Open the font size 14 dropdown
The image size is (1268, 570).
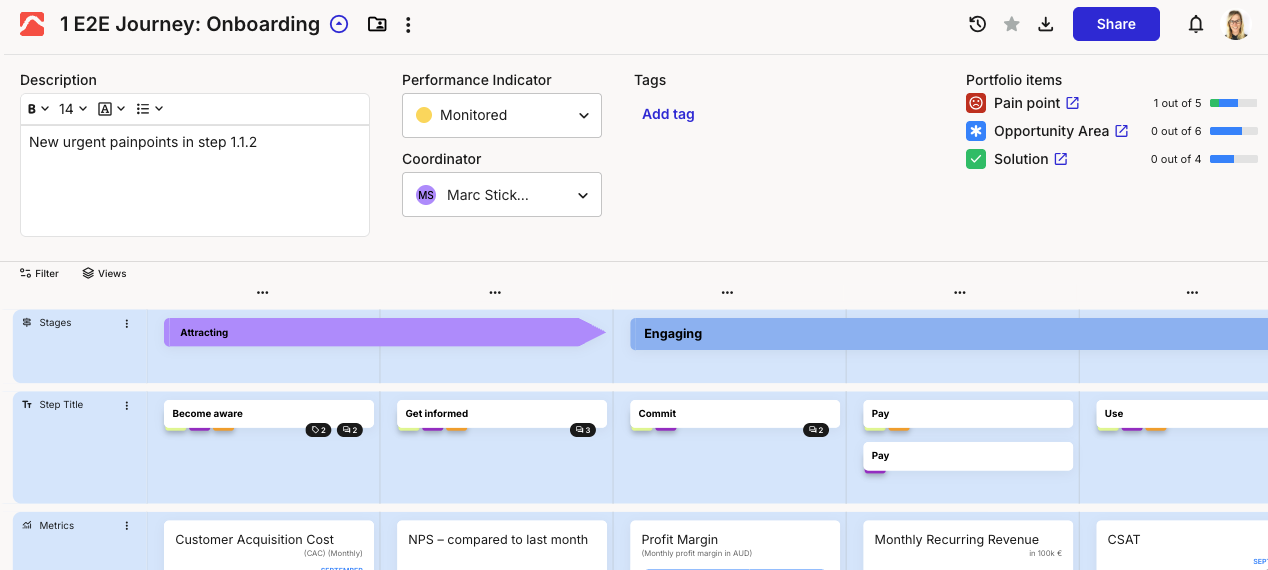point(73,109)
